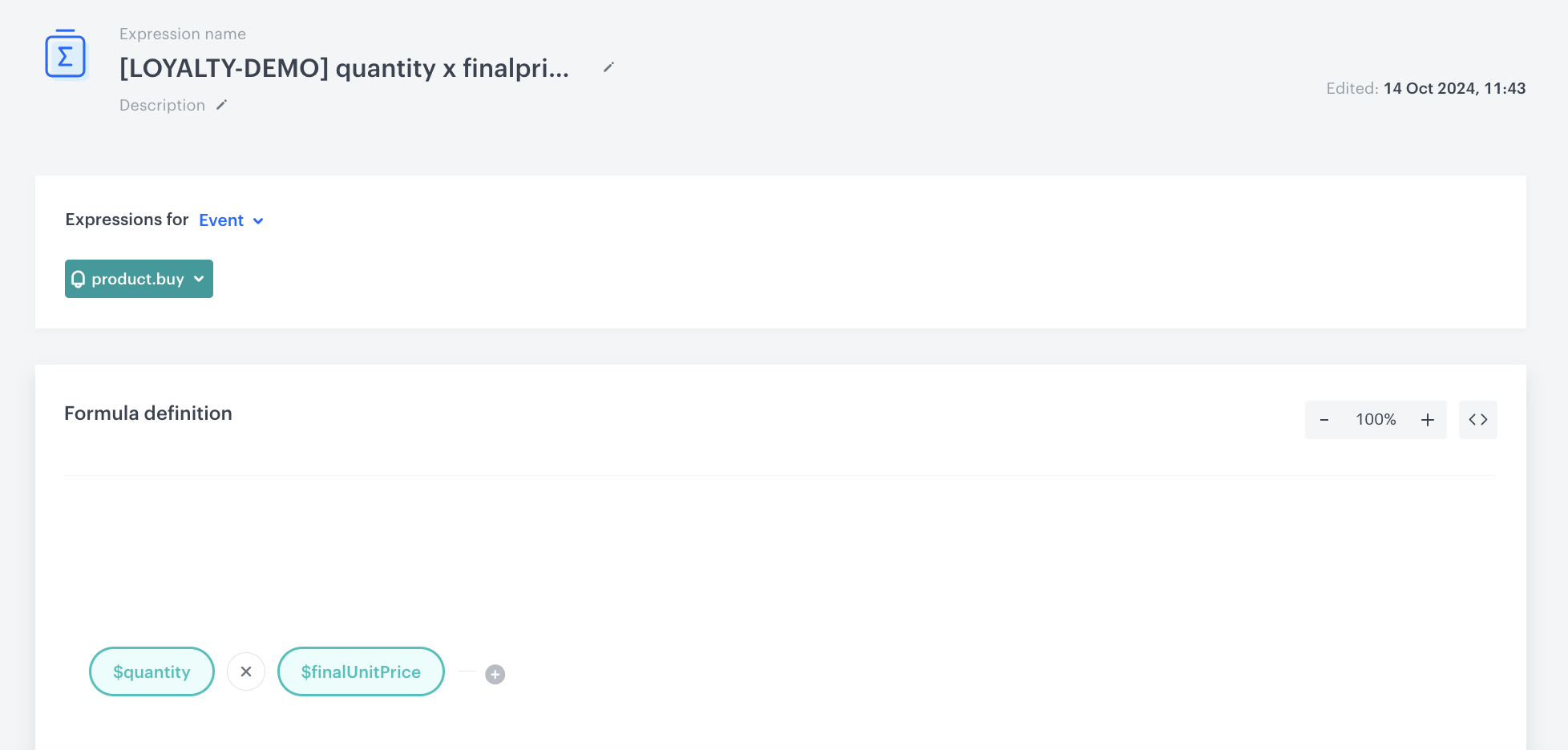Viewport: 1568px width, 750px height.
Task: Expand the chevron next to Event
Action: pos(258,221)
